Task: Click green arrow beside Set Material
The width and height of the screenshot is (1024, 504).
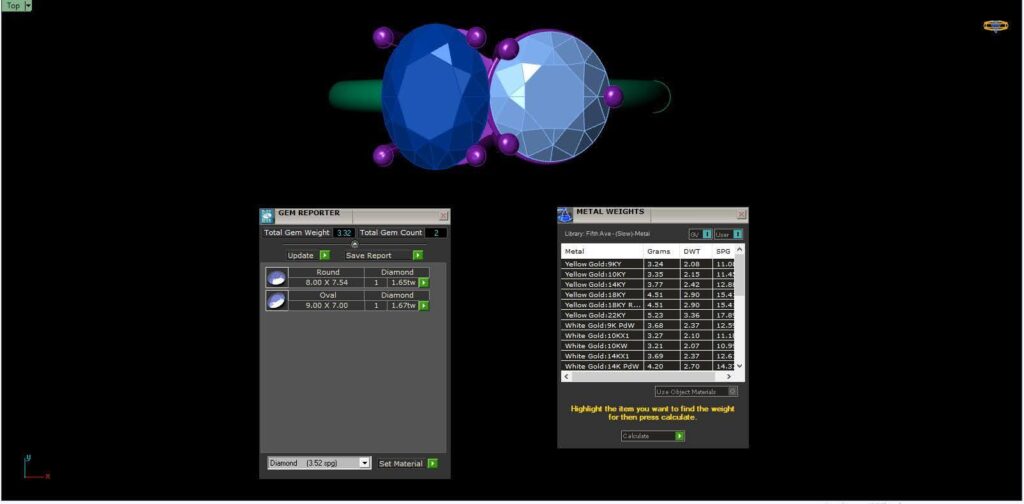Action: point(432,464)
